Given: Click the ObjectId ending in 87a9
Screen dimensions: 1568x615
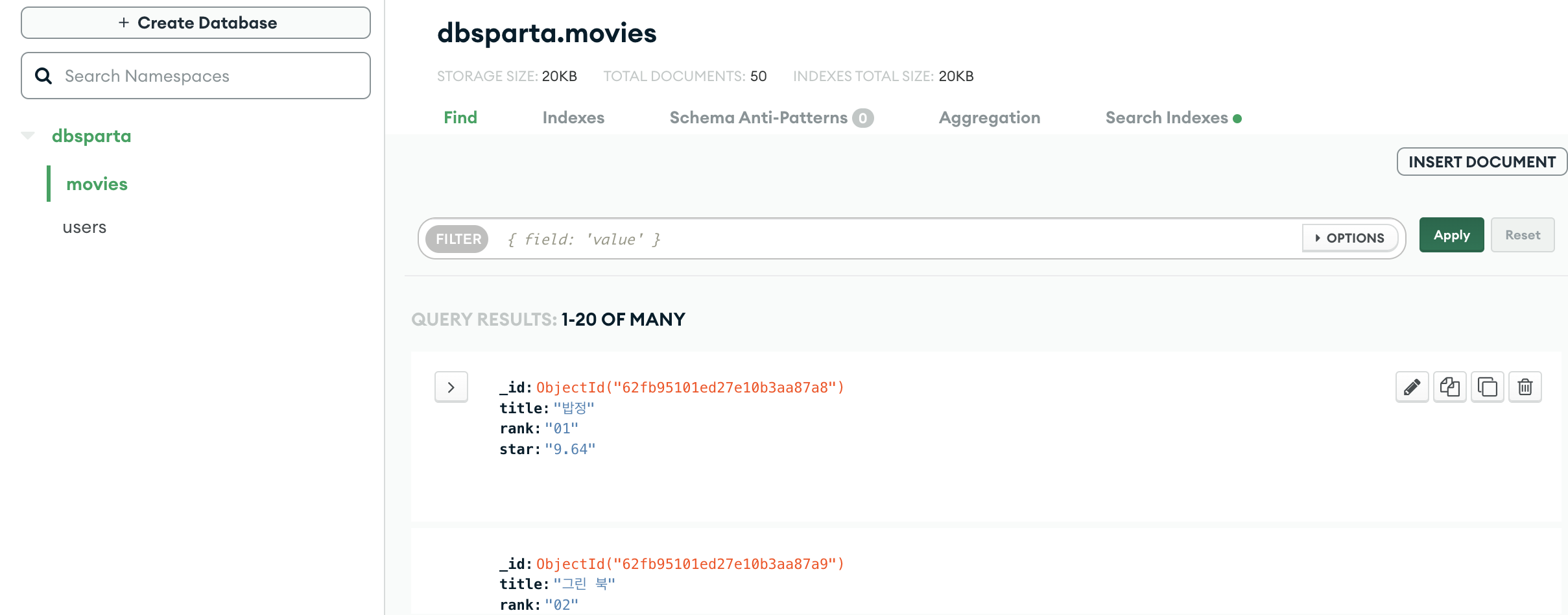Looking at the screenshot, I should (x=690, y=564).
